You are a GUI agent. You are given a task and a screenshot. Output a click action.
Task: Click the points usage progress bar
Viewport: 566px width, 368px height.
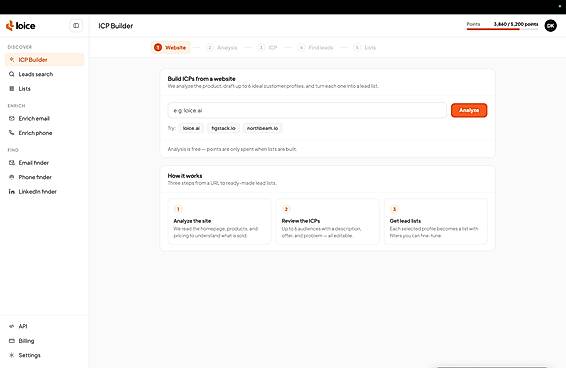point(502,29)
